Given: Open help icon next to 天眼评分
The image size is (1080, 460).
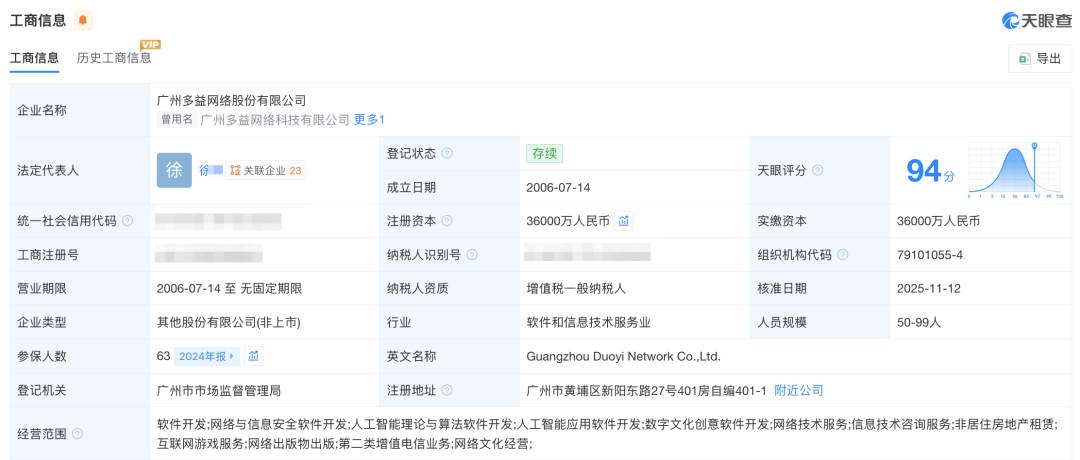Looking at the screenshot, I should pos(817,171).
